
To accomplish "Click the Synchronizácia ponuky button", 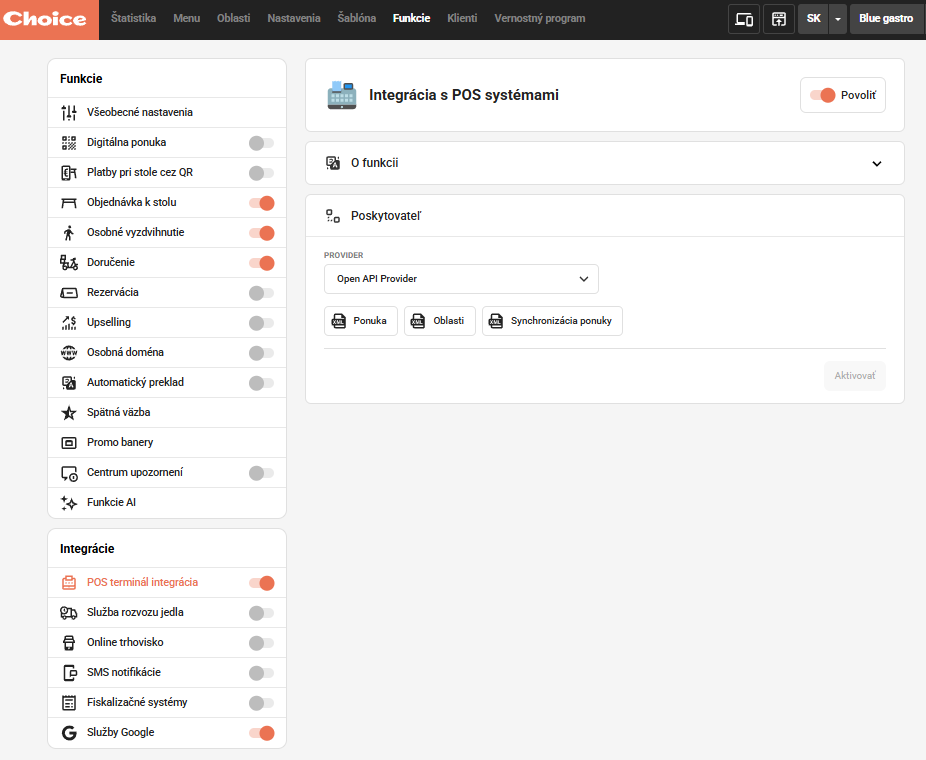I will point(552,321).
